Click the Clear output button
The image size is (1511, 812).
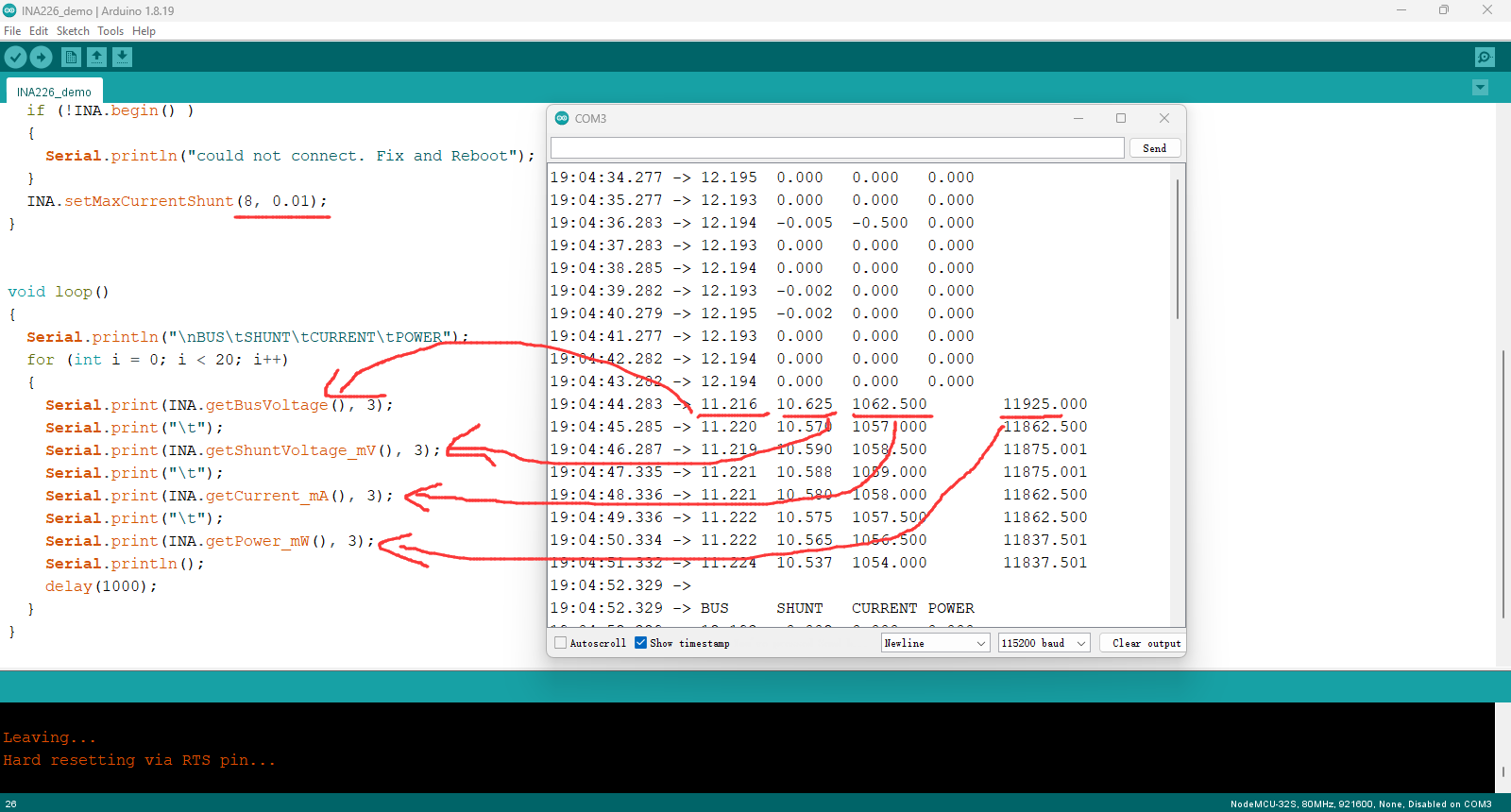pyautogui.click(x=1146, y=643)
